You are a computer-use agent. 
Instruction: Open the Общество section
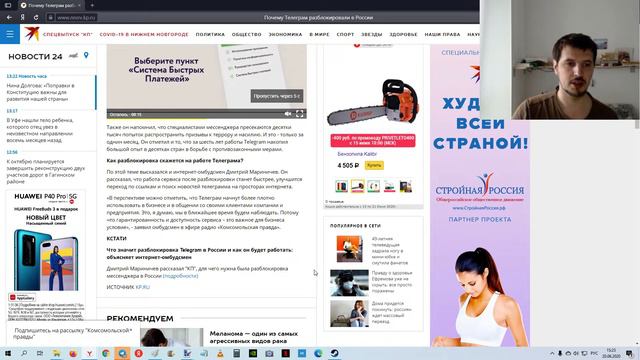click(x=247, y=35)
